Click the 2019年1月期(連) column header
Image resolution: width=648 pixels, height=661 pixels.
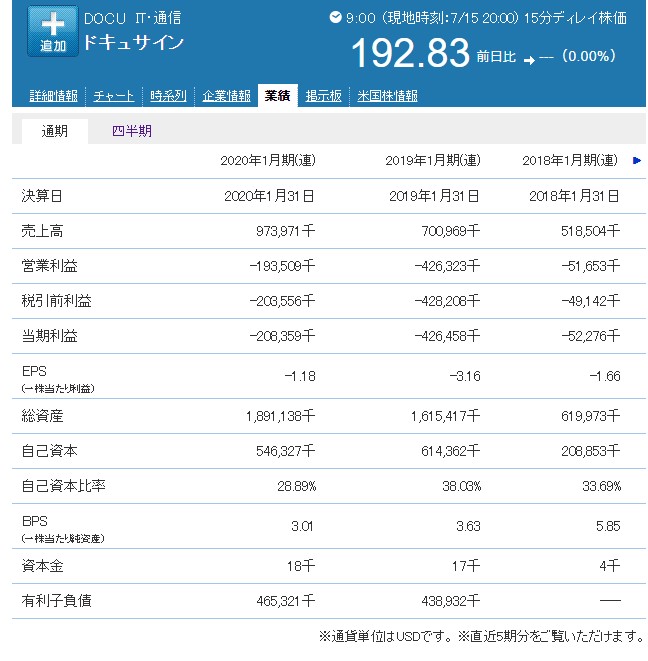tap(433, 161)
